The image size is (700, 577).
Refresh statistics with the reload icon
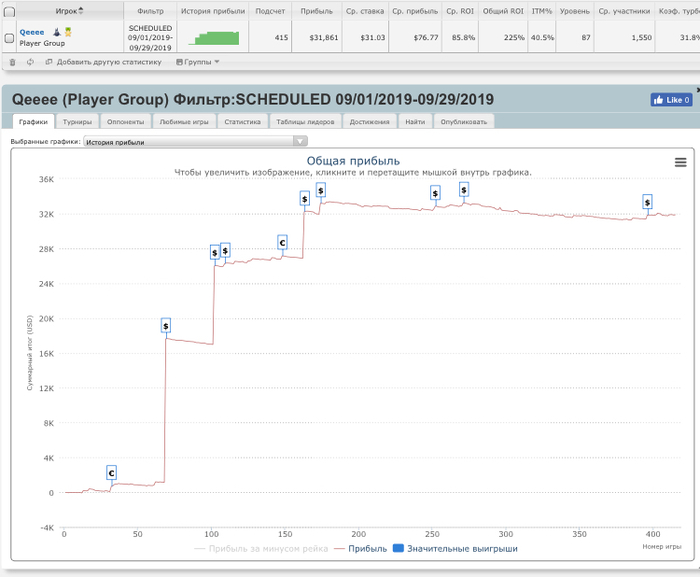coord(30,62)
